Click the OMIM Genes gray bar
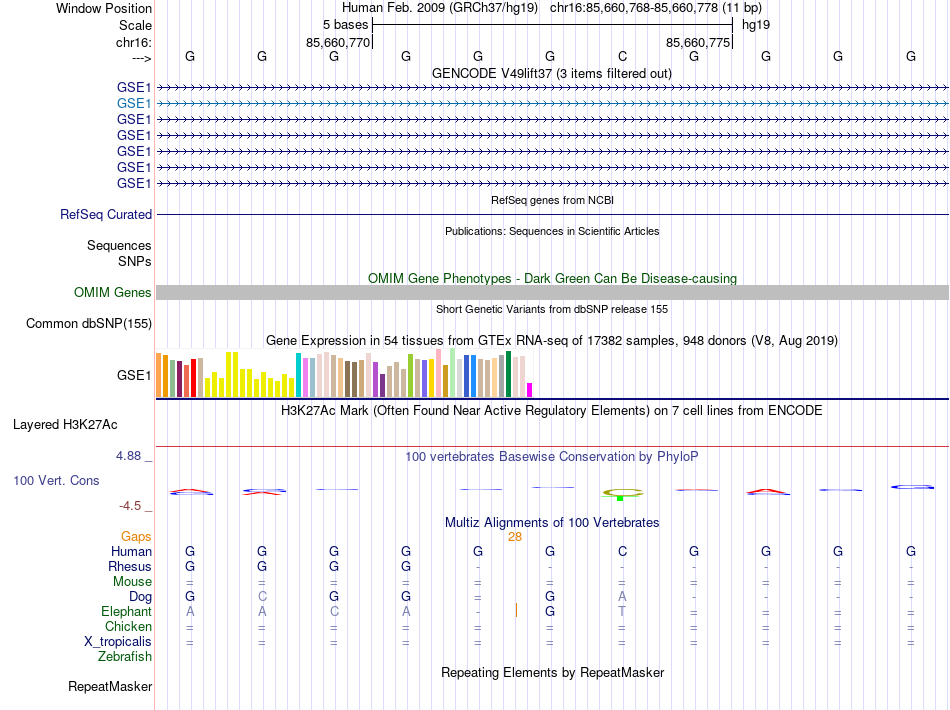 coord(552,293)
